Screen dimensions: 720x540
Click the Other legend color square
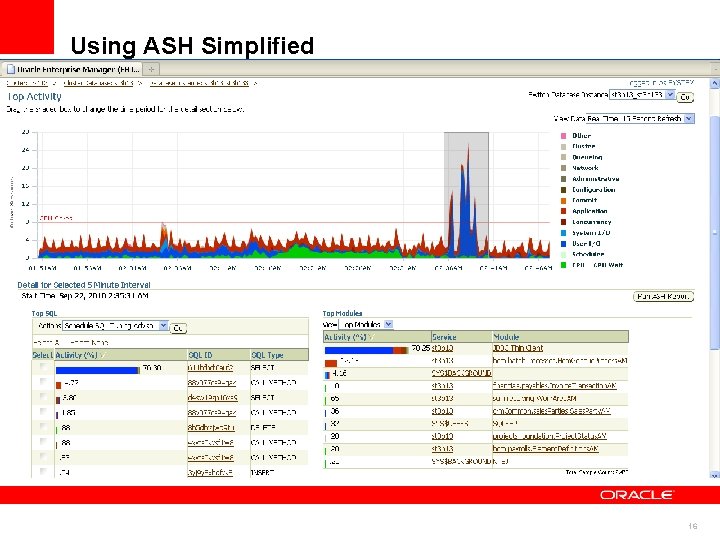coord(563,136)
